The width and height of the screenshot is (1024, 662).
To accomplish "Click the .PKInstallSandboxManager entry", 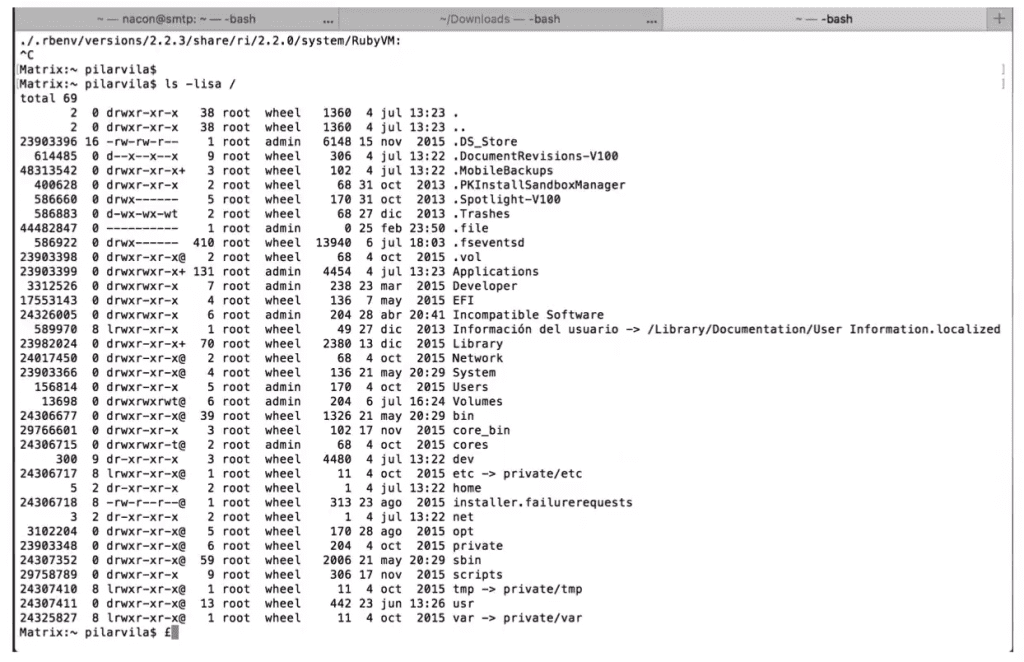I will coord(539,185).
